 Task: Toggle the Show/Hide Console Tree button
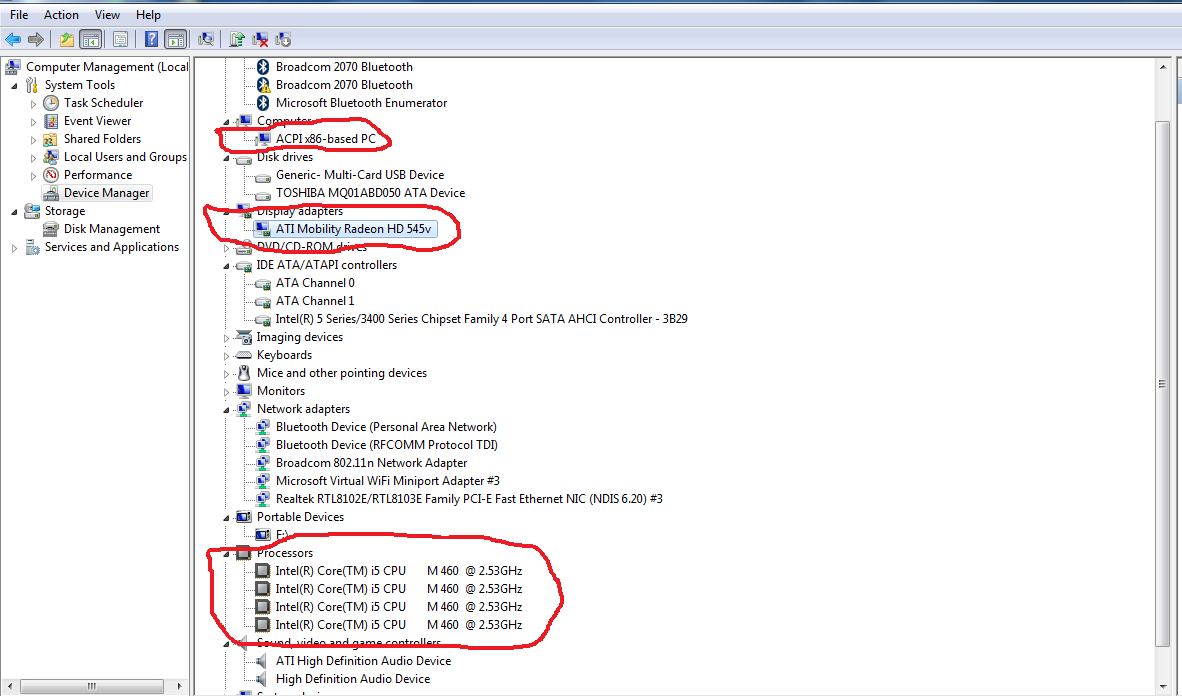tap(91, 39)
